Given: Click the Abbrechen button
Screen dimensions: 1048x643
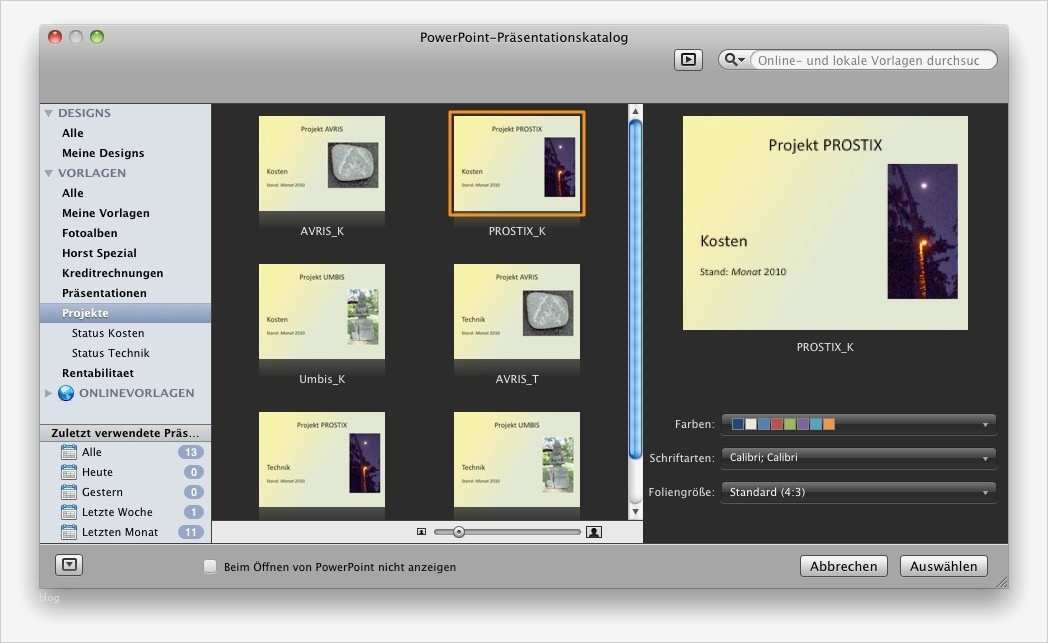Looking at the screenshot, I should [843, 566].
